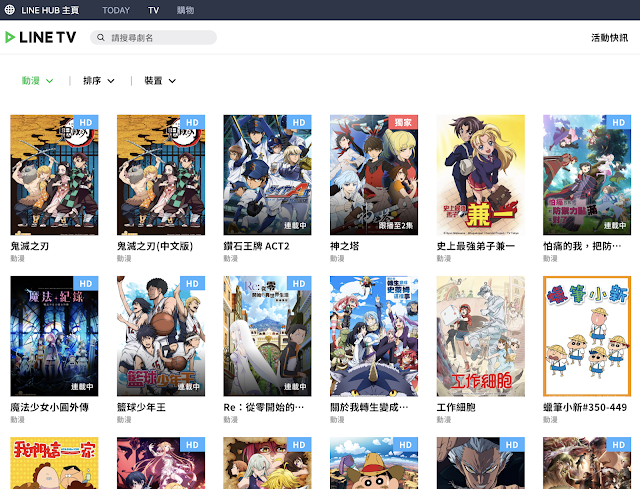Open 活動快訊 link
640x489 pixels.
tap(609, 38)
